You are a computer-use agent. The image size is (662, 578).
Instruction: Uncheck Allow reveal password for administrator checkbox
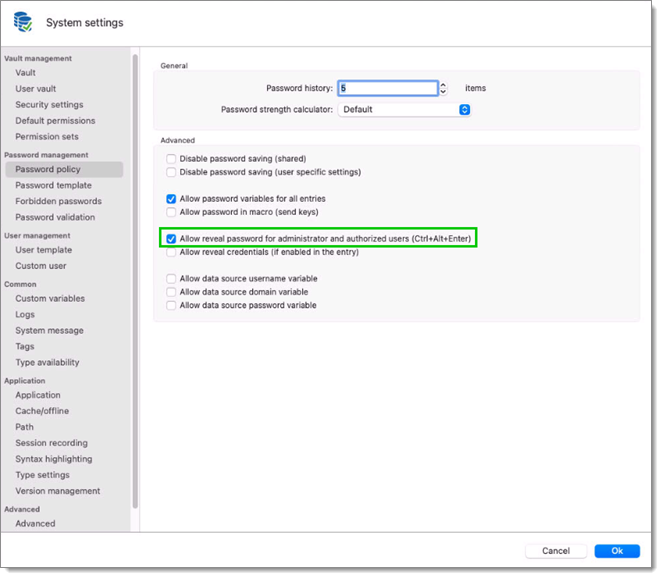pos(171,239)
